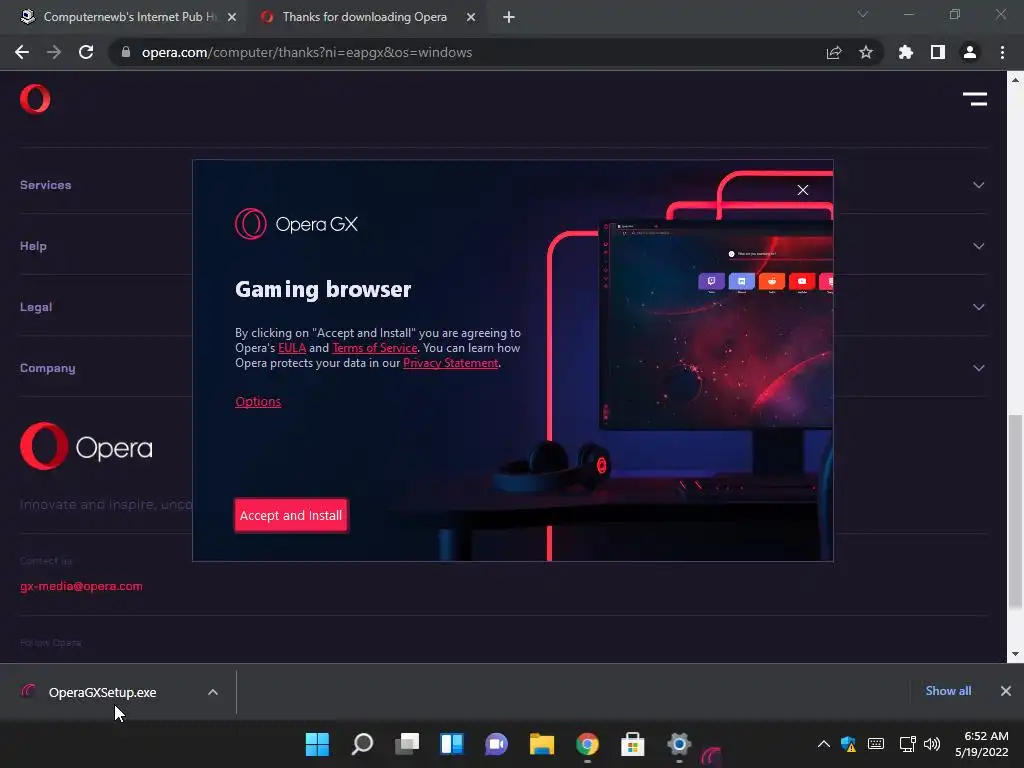Click the large Opera footer logo
Screen dimensions: 1024x768
click(x=86, y=447)
